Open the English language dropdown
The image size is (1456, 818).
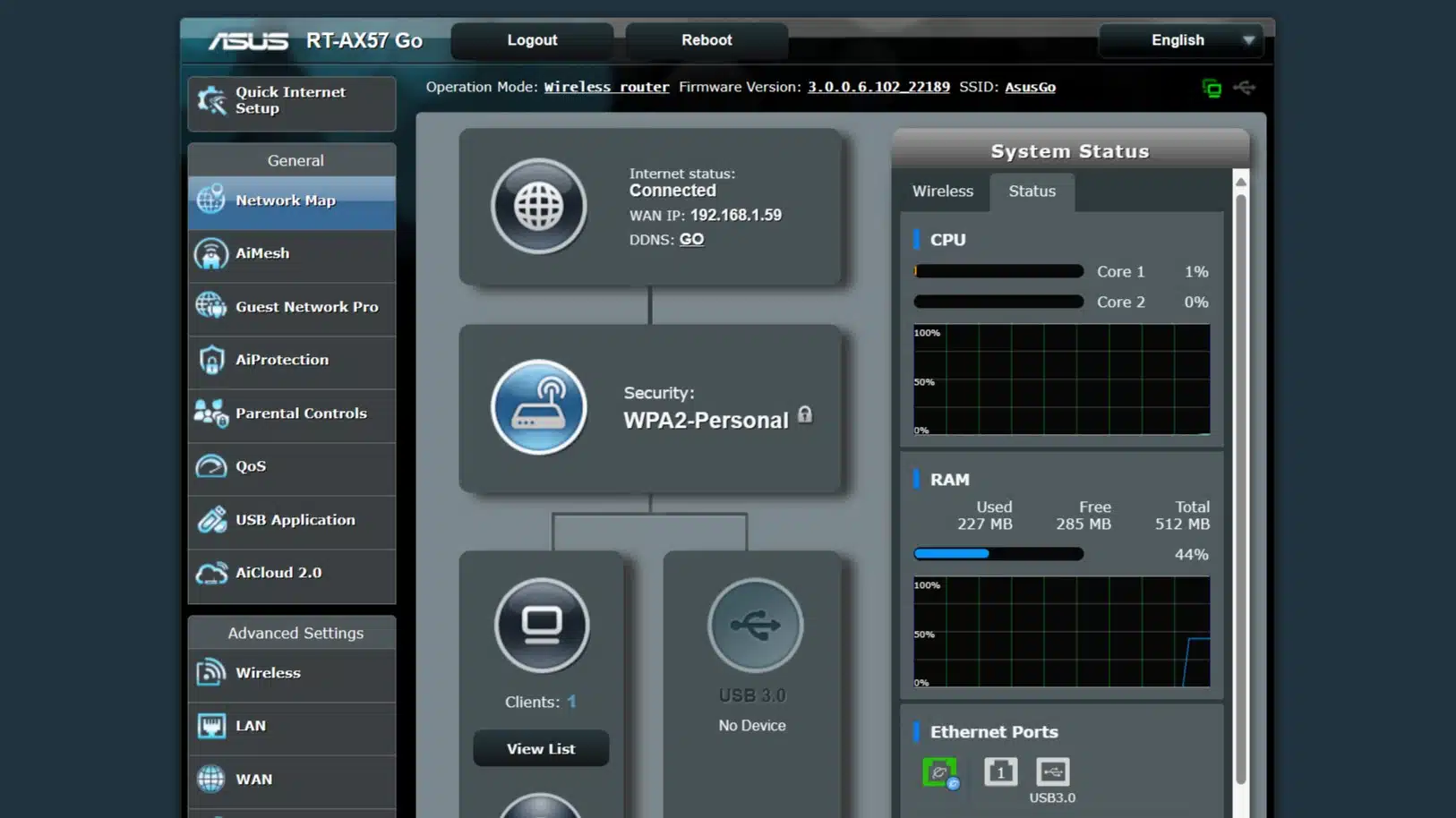point(1180,40)
